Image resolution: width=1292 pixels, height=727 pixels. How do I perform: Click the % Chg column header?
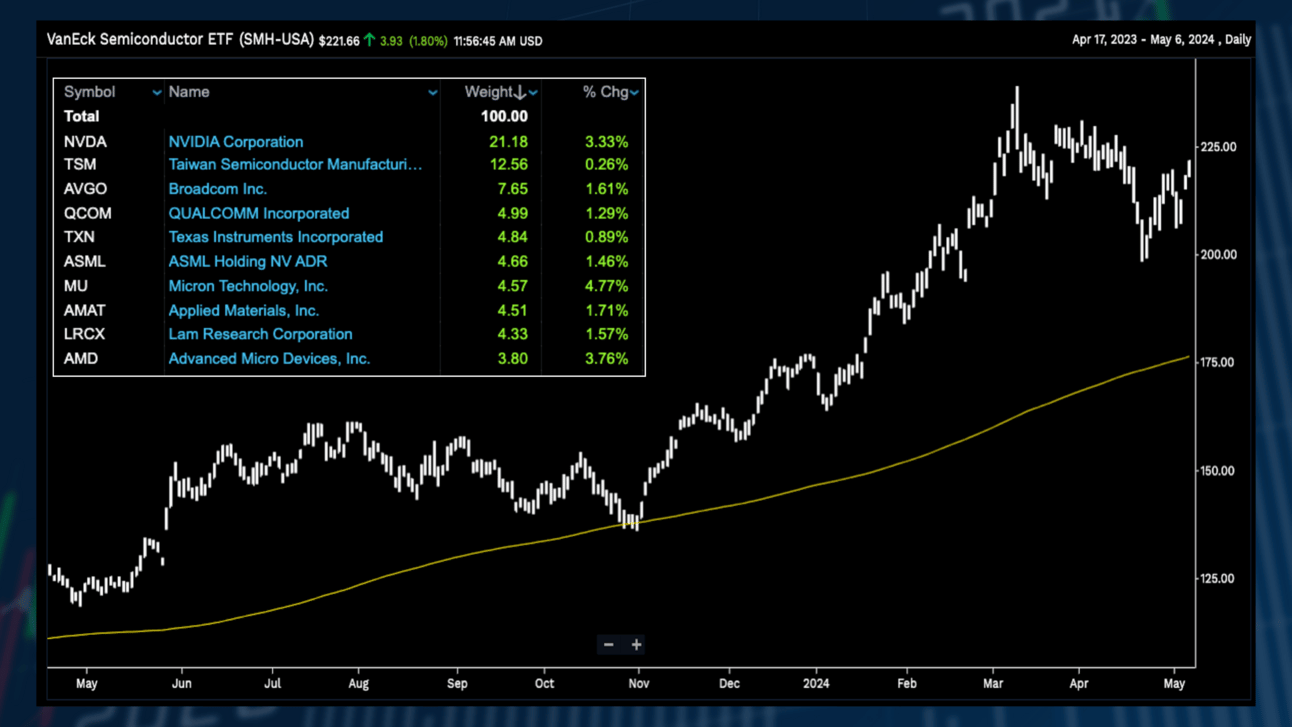tap(605, 92)
